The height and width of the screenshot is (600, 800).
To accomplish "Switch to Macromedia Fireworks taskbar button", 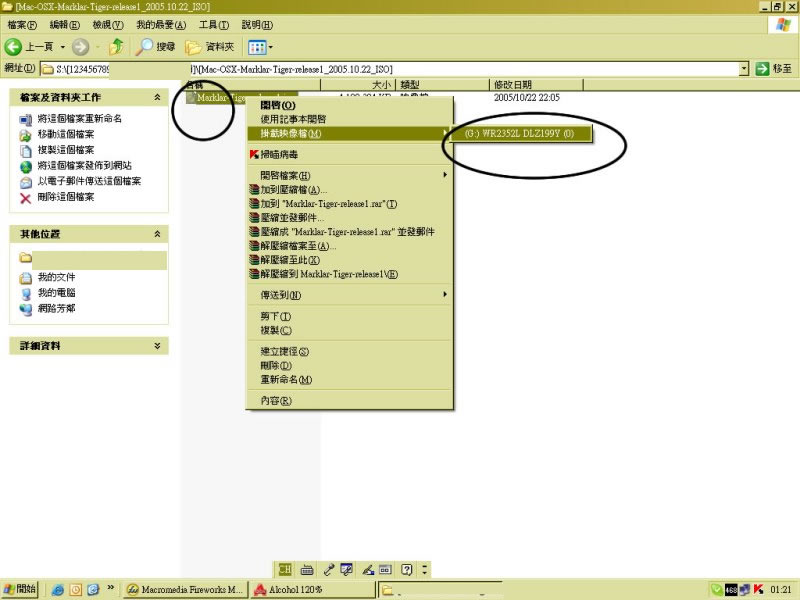I will point(186,589).
